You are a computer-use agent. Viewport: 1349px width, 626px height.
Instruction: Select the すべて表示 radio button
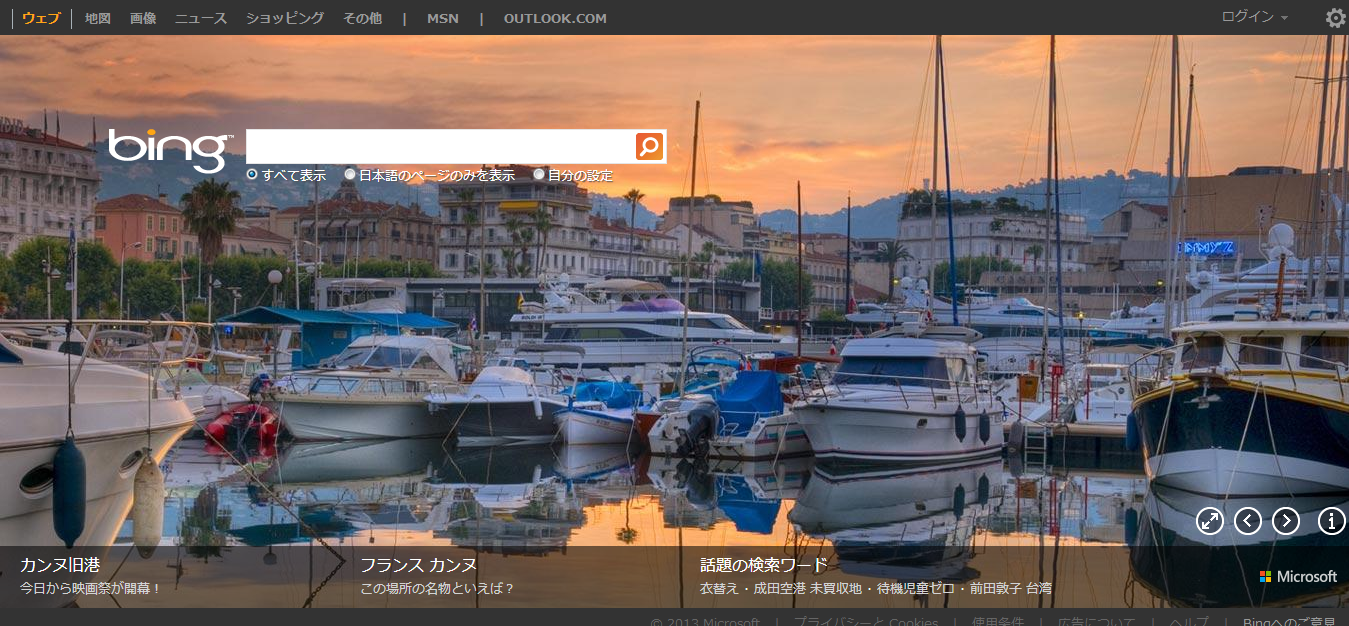coord(252,175)
